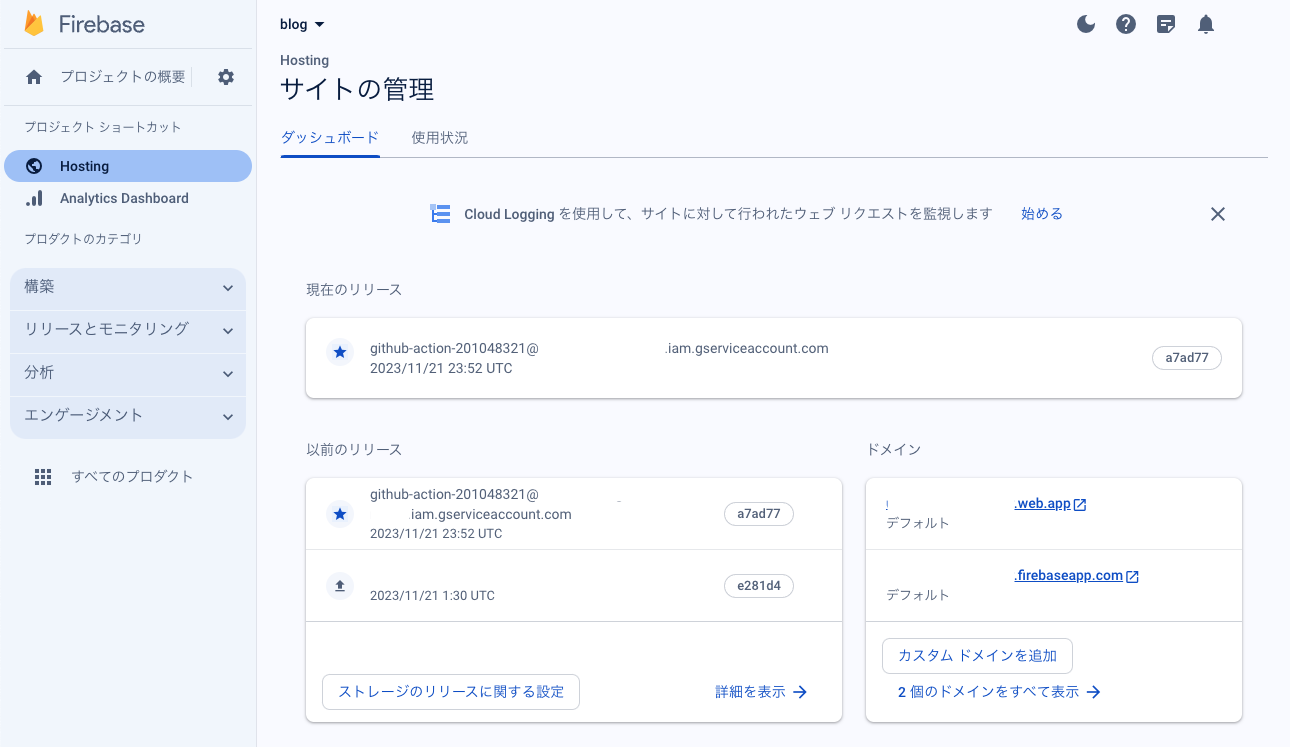The height and width of the screenshot is (747, 1290).
Task: Click the 2023/11/21 1:30 UTC timestamp
Action: point(432,596)
